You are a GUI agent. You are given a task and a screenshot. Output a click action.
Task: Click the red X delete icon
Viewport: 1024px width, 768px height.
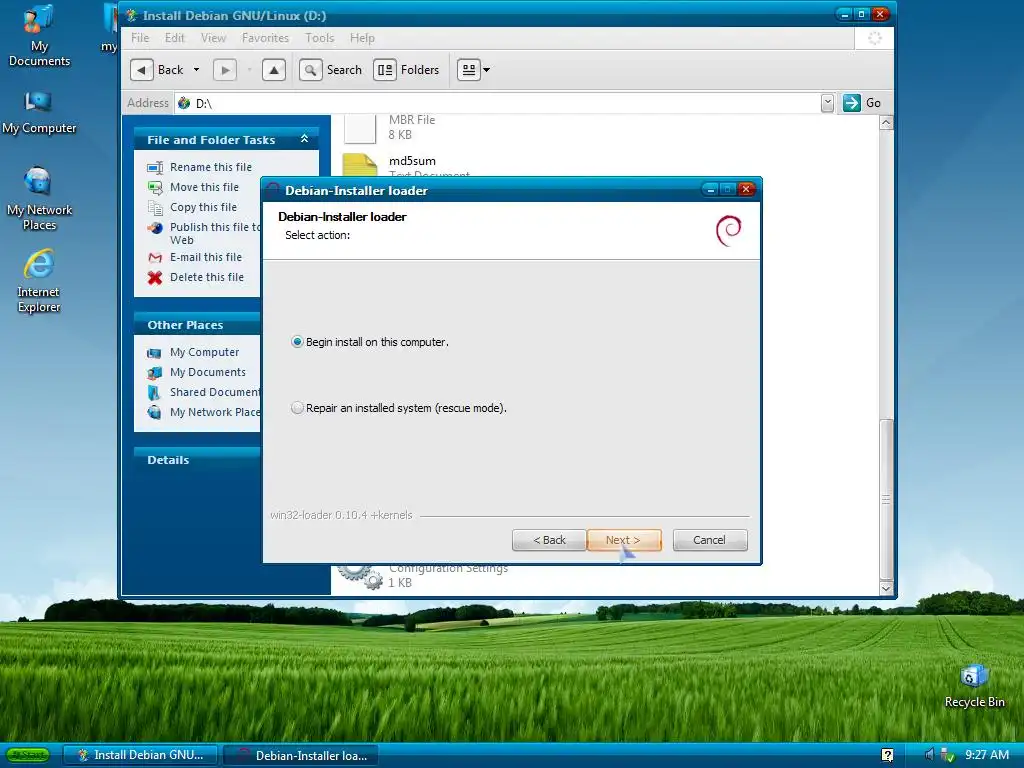155,278
